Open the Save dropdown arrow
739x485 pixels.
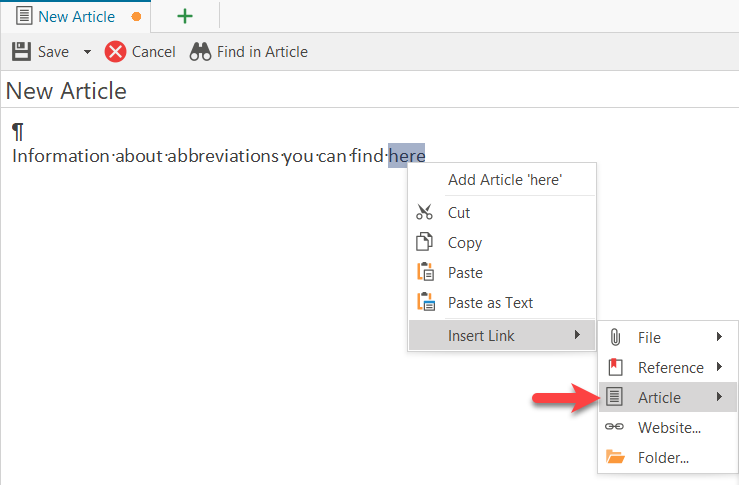point(87,52)
